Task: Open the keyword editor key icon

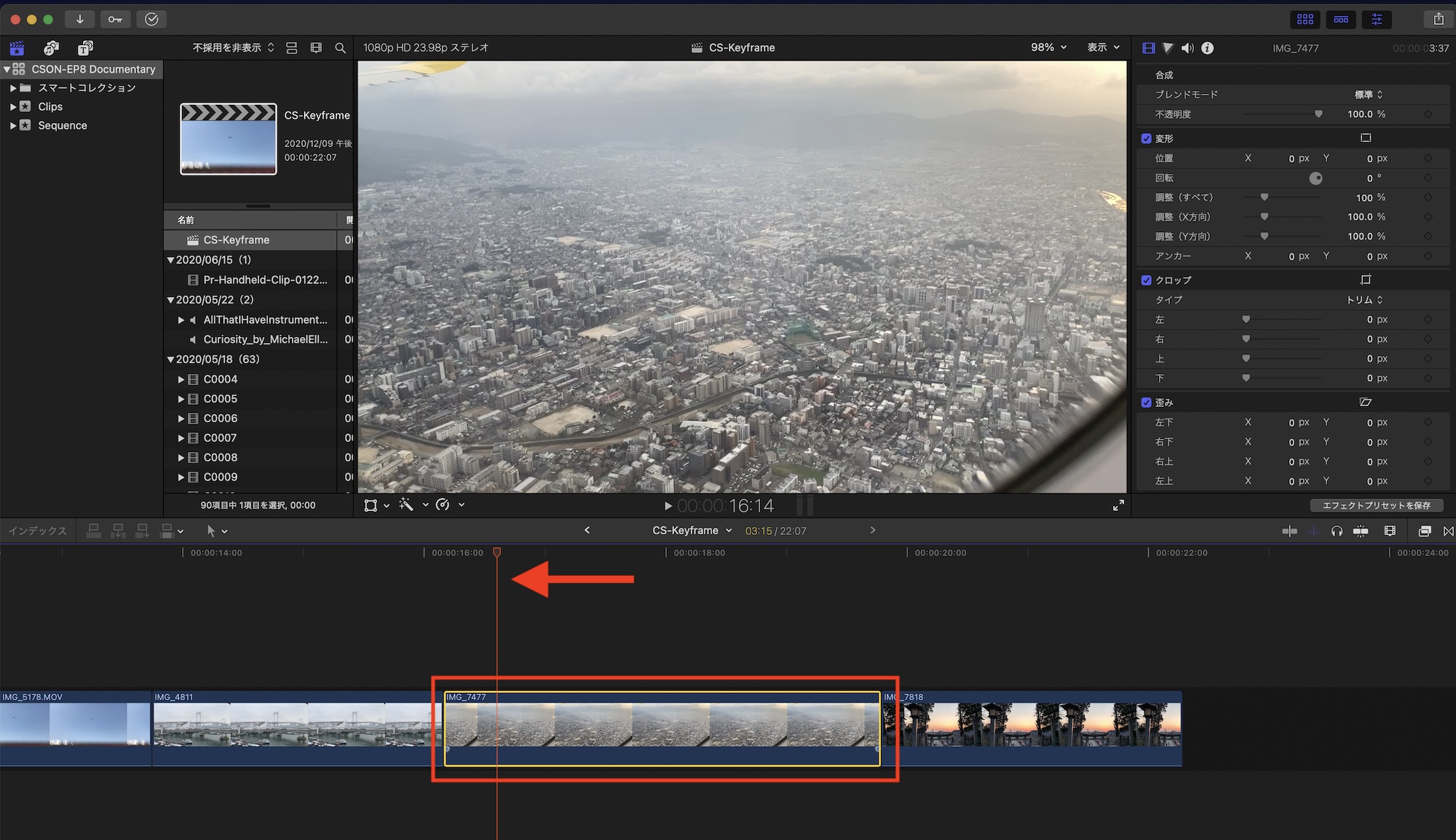Action: pos(115,19)
